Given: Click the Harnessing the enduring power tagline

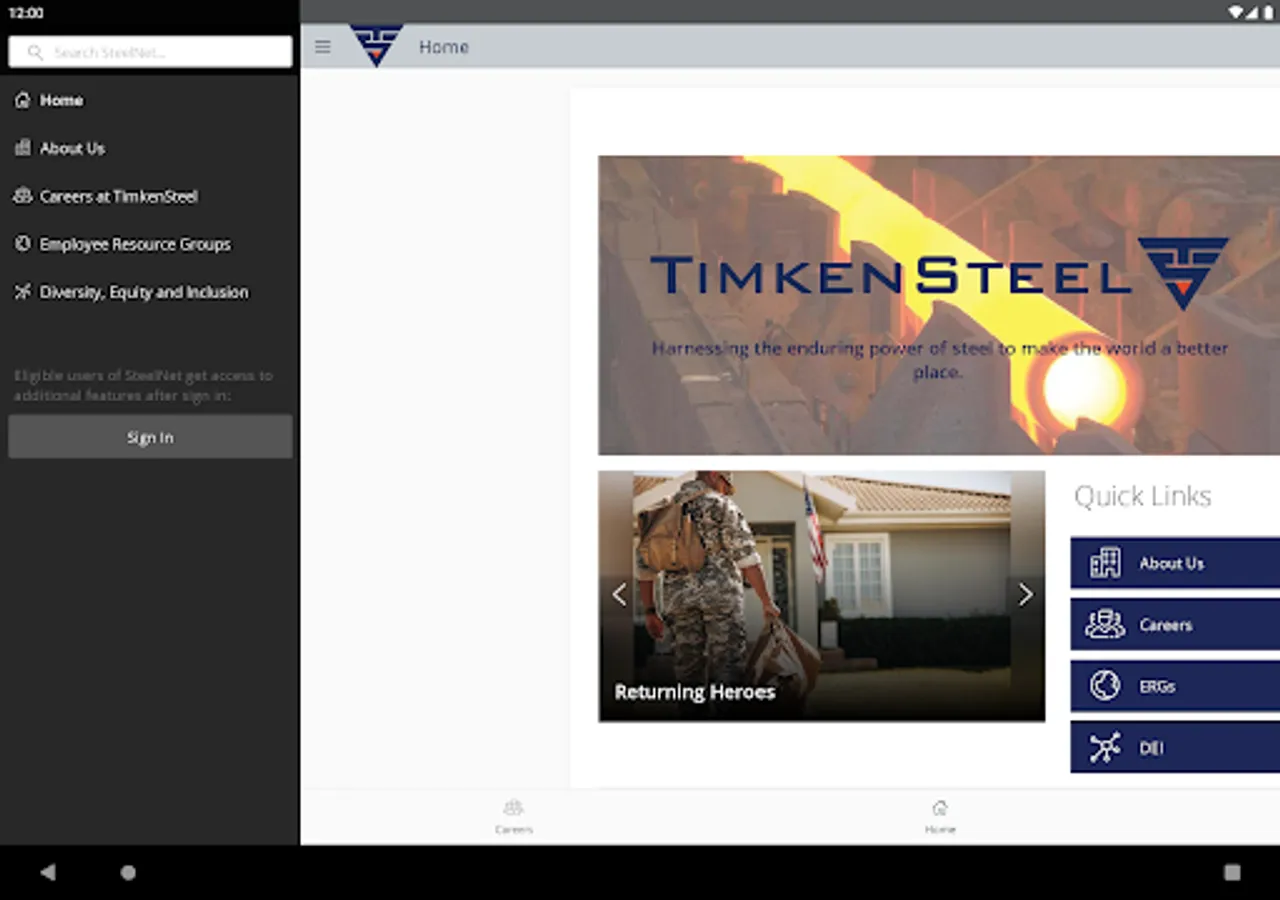Looking at the screenshot, I should pos(940,360).
